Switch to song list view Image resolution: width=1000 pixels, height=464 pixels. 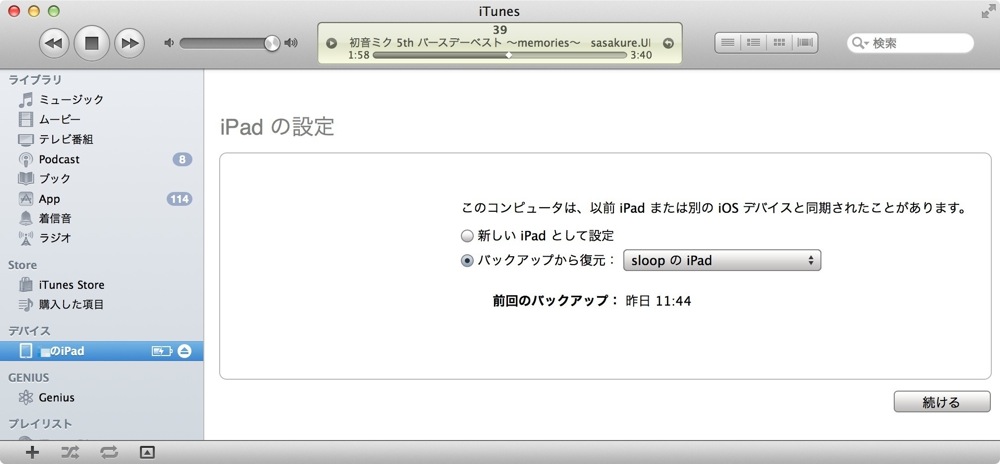coord(728,43)
